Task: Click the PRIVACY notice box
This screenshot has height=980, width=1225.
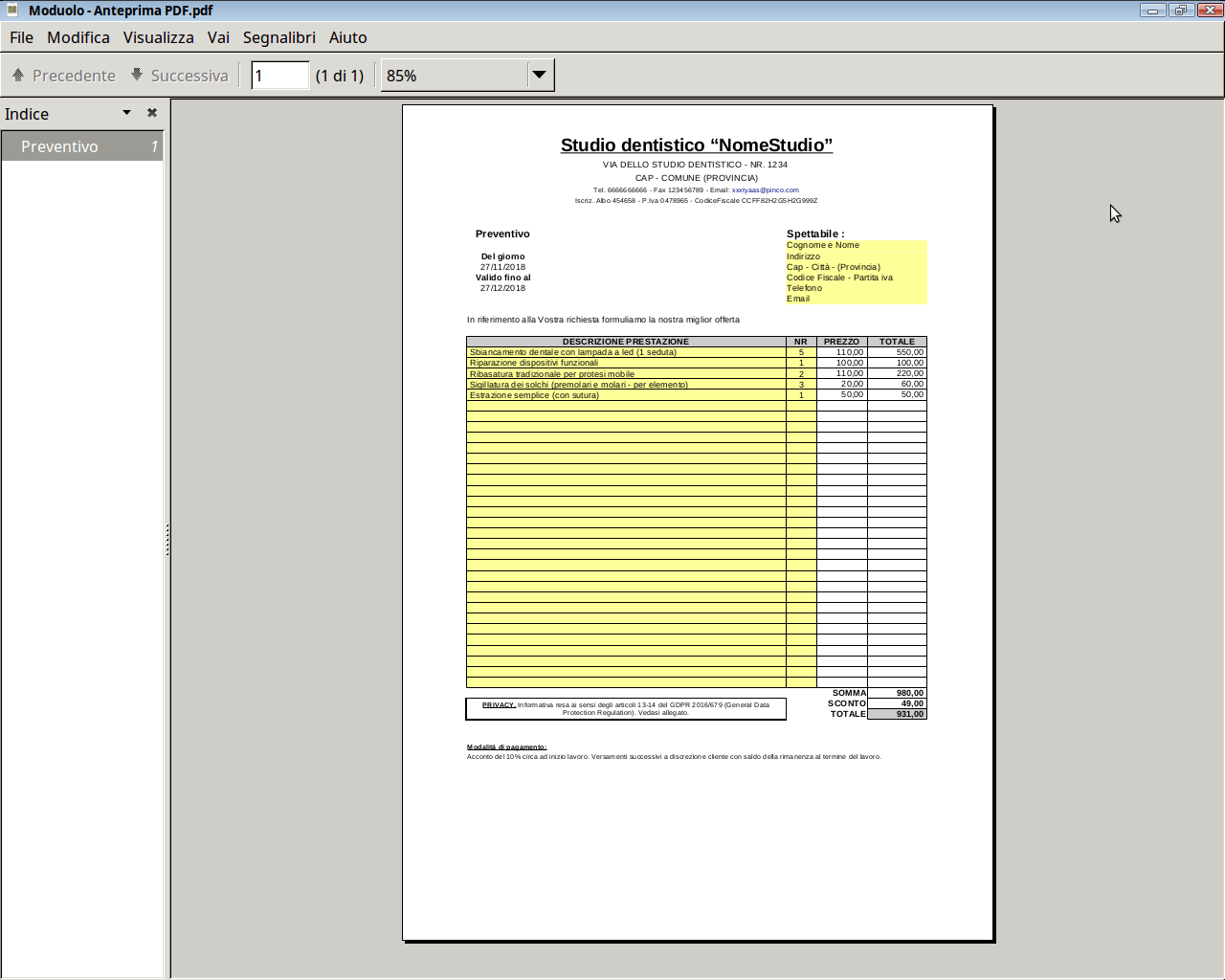Action: [x=626, y=708]
